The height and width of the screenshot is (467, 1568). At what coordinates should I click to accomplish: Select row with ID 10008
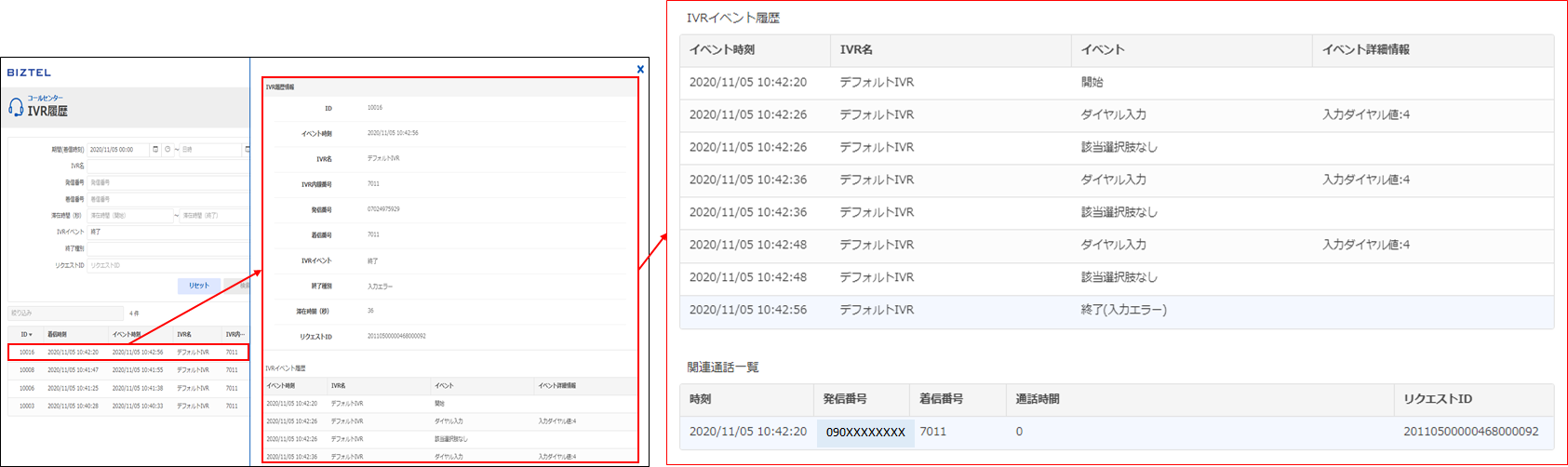click(x=128, y=370)
